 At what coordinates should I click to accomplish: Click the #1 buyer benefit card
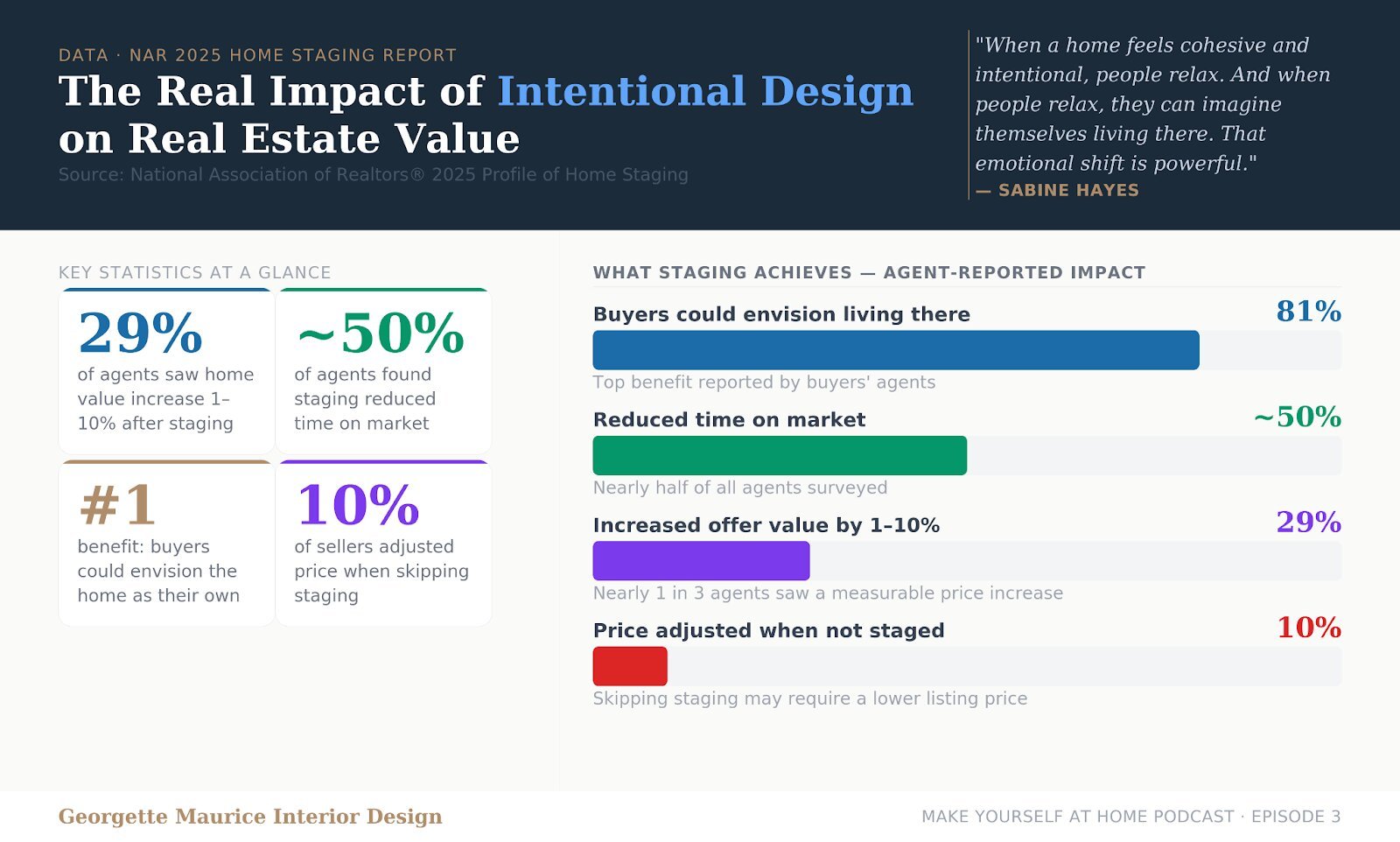coord(166,544)
